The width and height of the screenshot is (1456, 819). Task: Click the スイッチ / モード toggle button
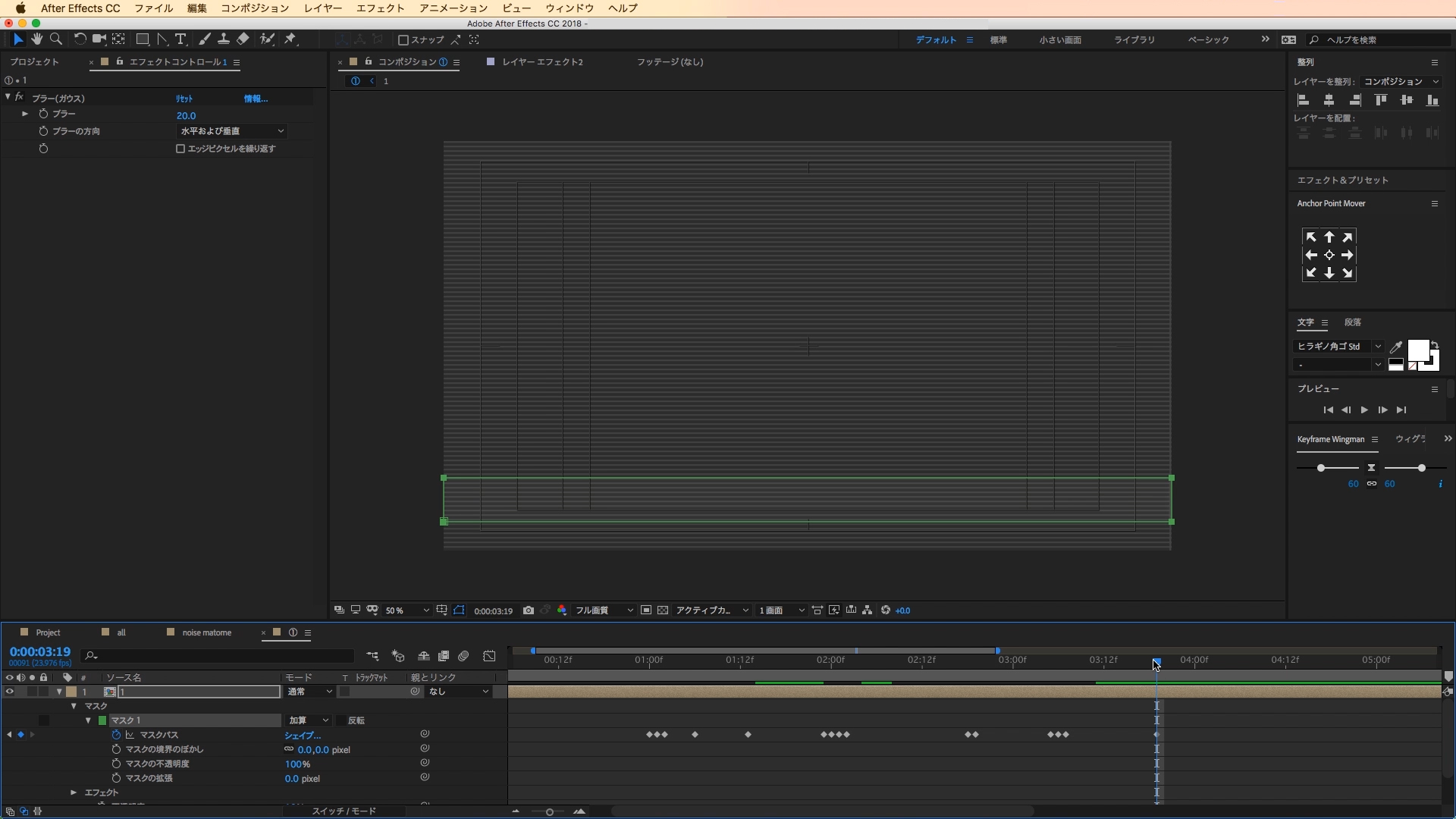pyautogui.click(x=344, y=811)
